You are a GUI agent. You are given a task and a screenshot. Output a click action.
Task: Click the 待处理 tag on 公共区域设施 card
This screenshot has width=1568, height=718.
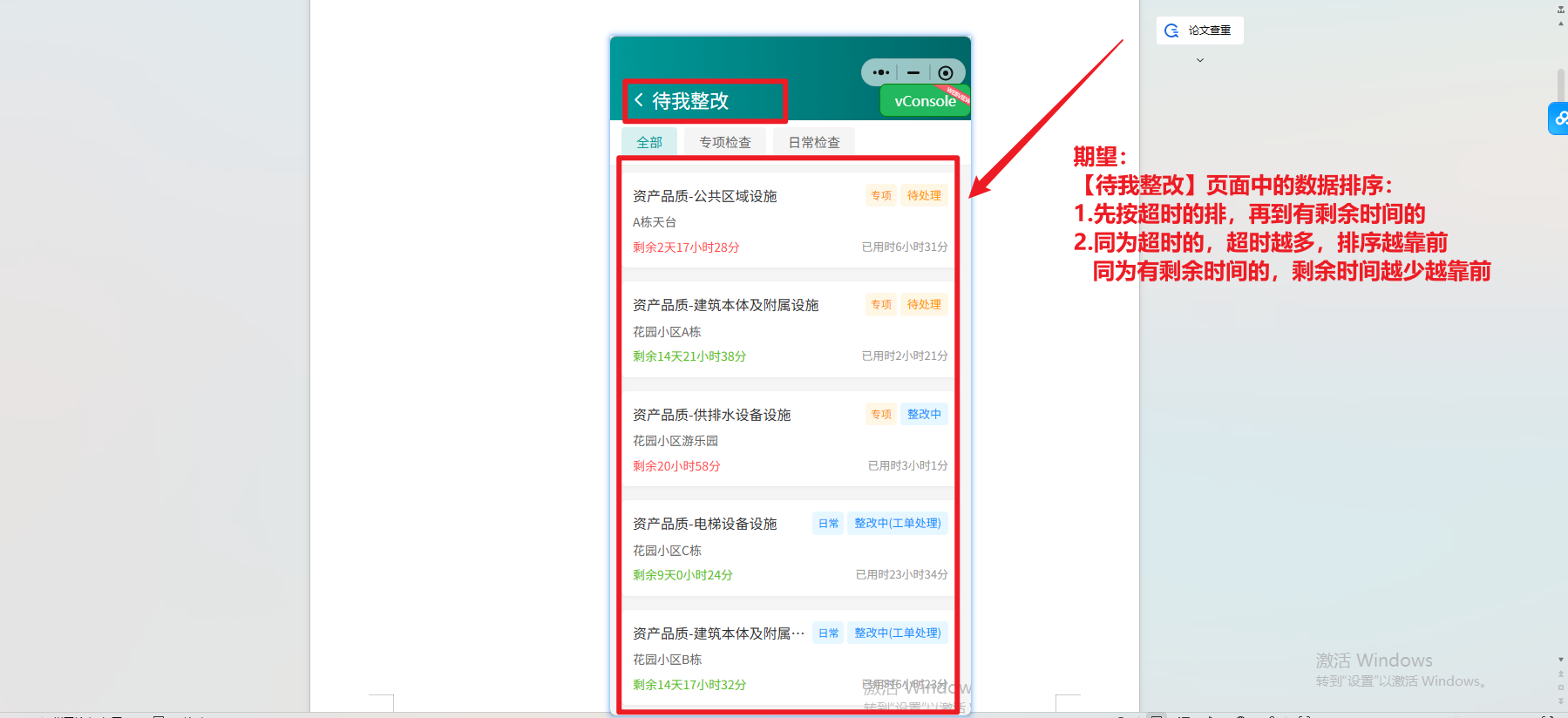(924, 195)
